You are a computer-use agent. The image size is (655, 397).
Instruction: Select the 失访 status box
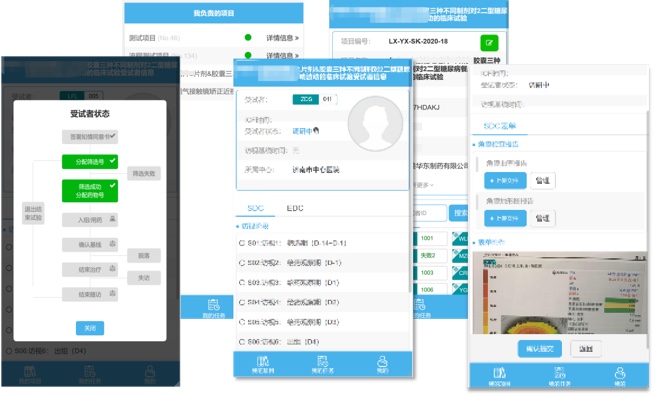click(x=144, y=278)
